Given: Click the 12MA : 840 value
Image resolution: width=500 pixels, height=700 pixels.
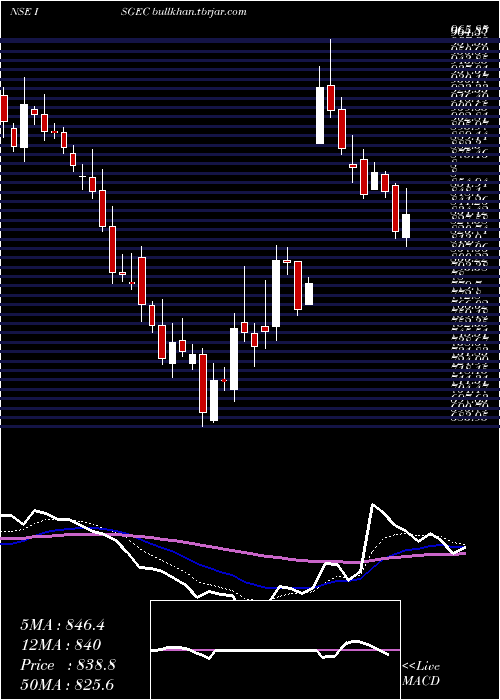Looking at the screenshot, I should pos(60,645).
